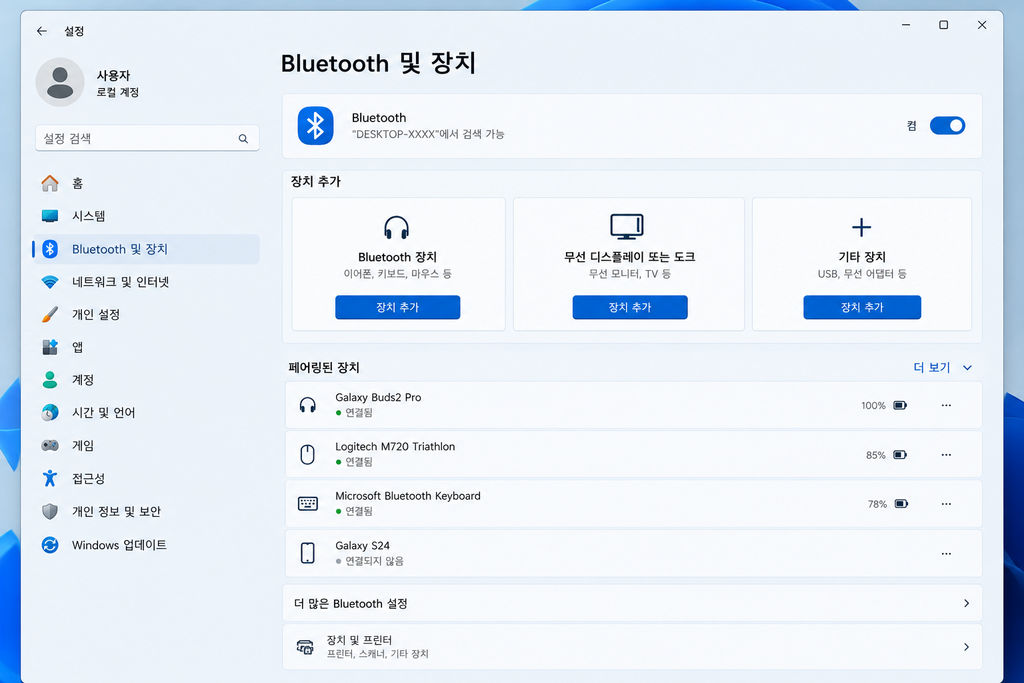
Task: Click the headphones icon in Bluetooth 장치 card
Action: pyautogui.click(x=396, y=228)
